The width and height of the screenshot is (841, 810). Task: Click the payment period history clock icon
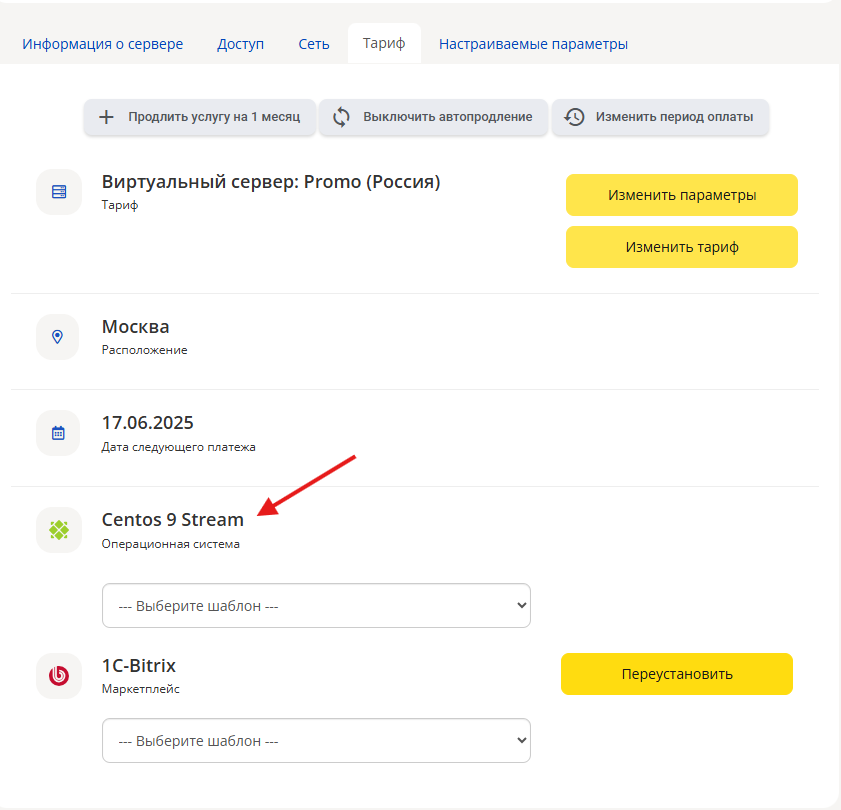[574, 117]
